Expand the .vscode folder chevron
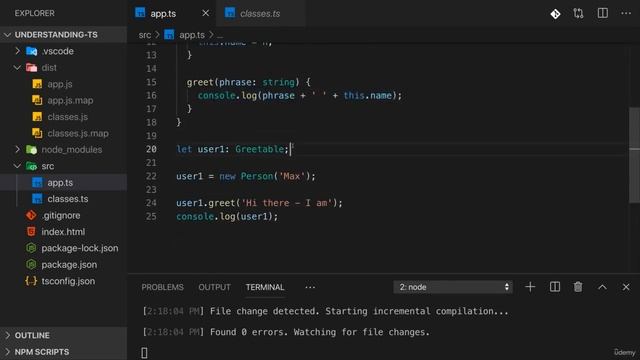 click(x=17, y=51)
